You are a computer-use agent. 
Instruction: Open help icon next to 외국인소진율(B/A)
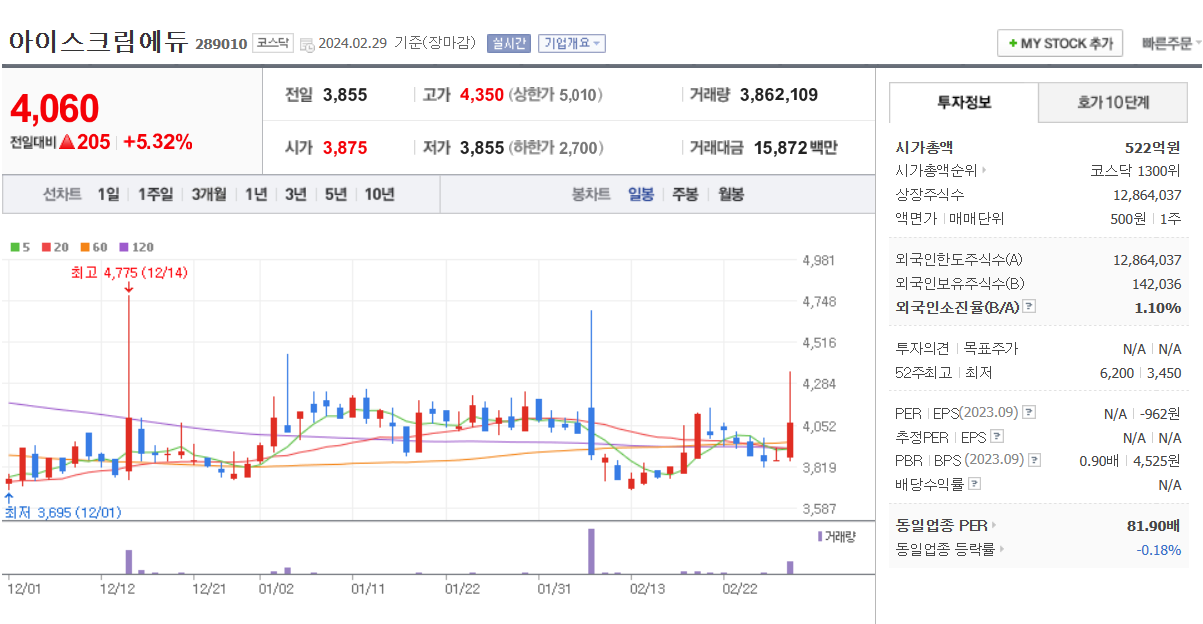1029,307
